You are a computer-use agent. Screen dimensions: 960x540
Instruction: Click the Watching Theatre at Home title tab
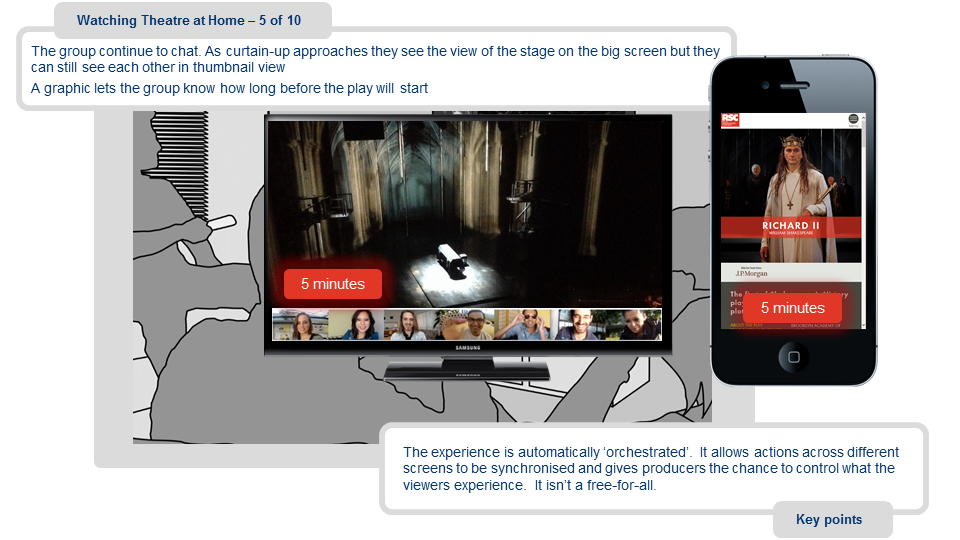pyautogui.click(x=190, y=20)
